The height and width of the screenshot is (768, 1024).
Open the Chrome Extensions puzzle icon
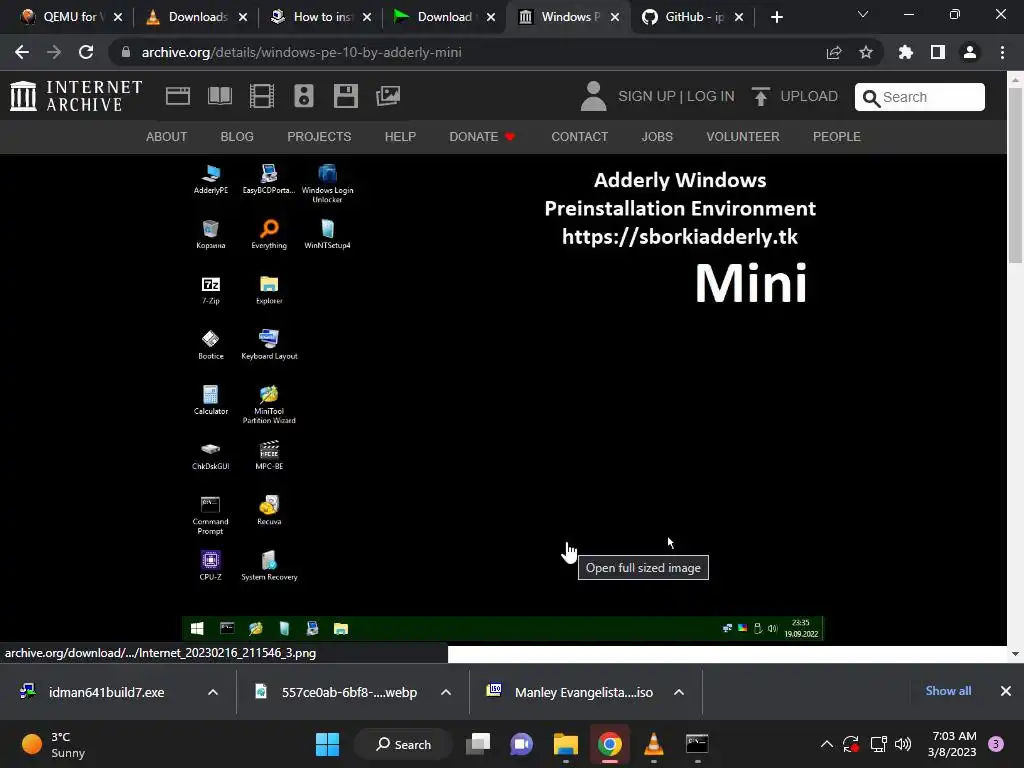click(x=906, y=52)
